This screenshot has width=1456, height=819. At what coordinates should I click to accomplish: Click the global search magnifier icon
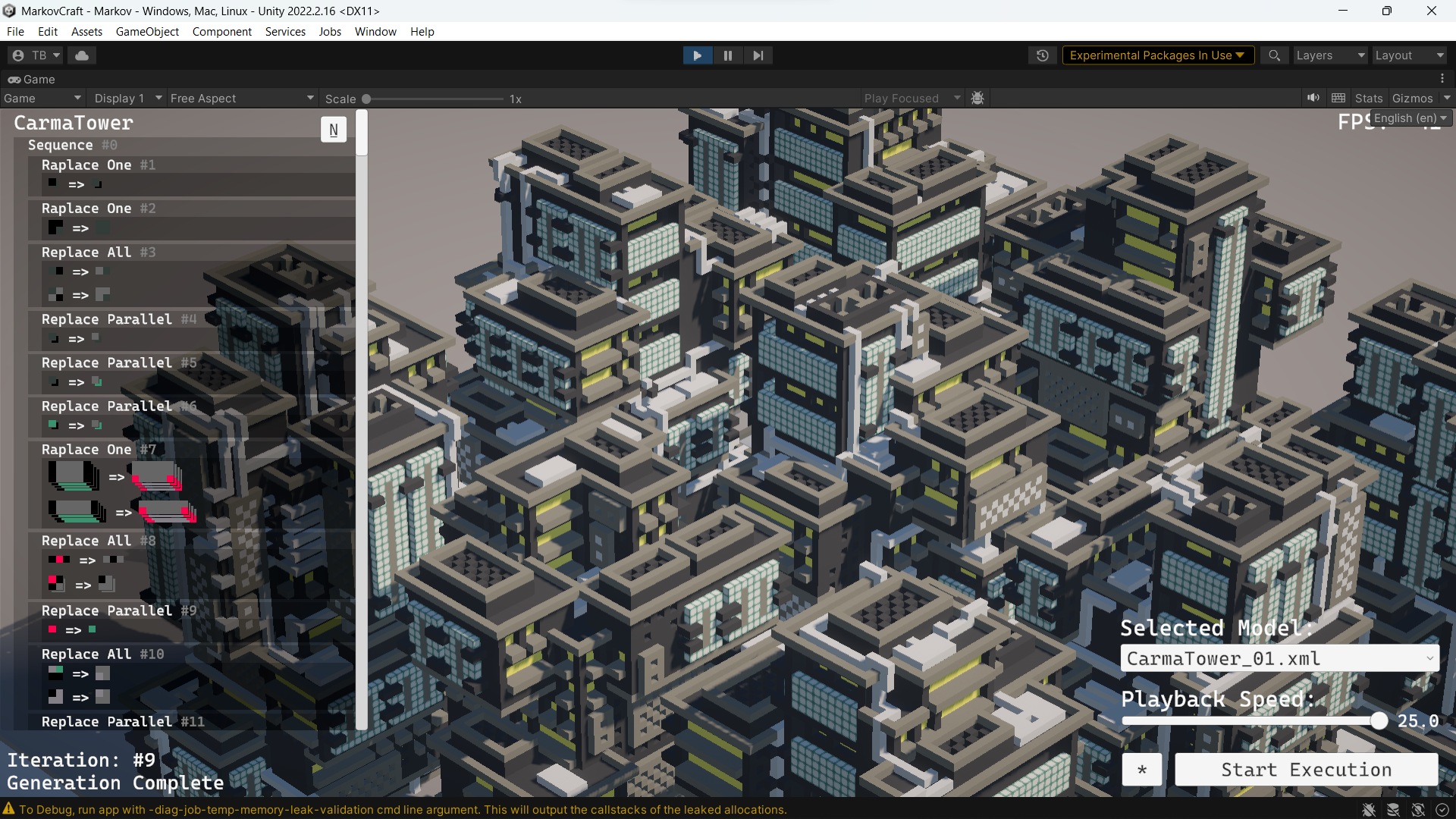click(x=1274, y=55)
